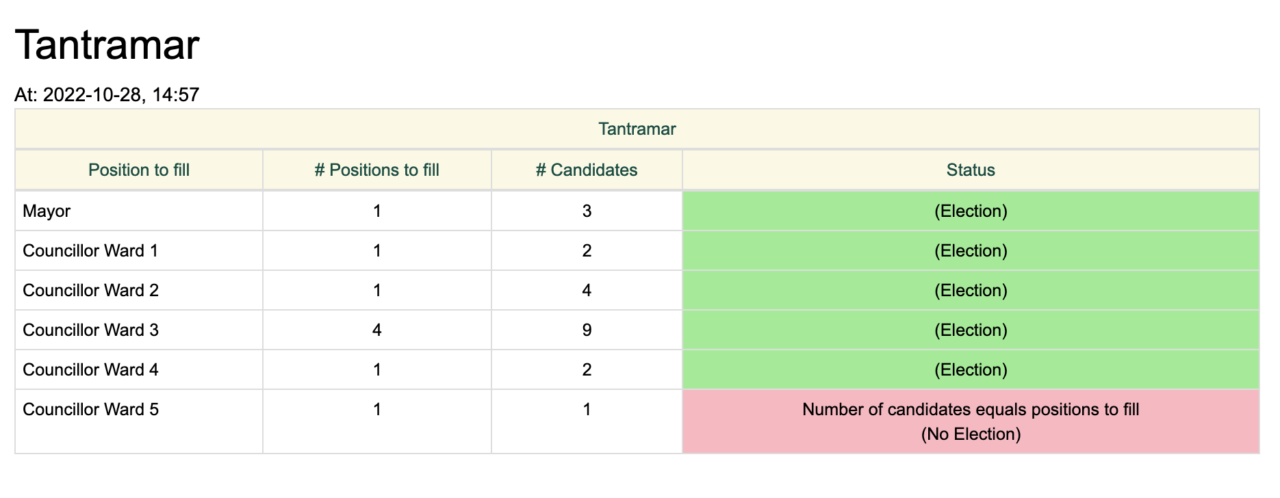1280x498 pixels.
Task: Click Ward 2 candidates count 4
Action: pyautogui.click(x=587, y=291)
